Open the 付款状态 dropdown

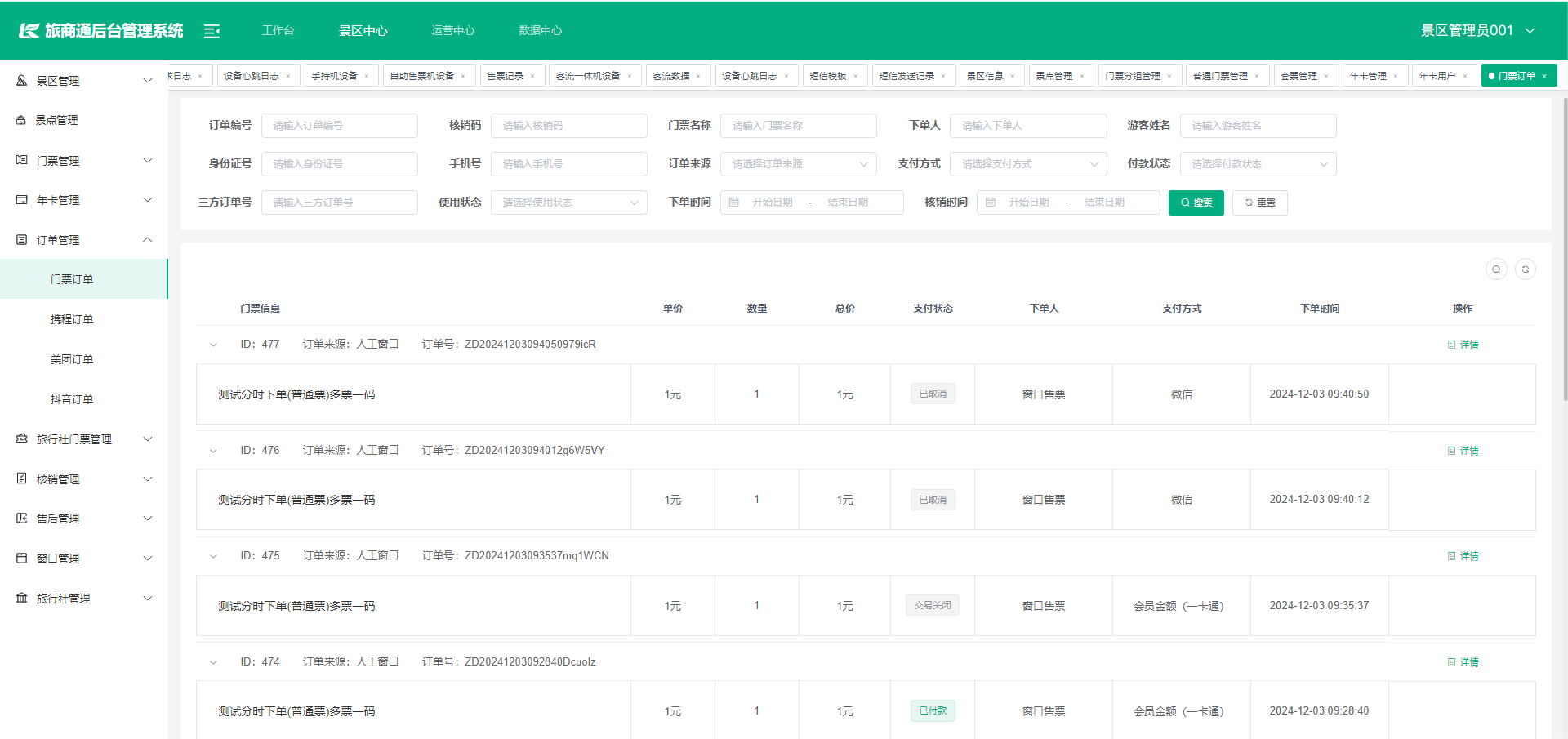(1258, 164)
